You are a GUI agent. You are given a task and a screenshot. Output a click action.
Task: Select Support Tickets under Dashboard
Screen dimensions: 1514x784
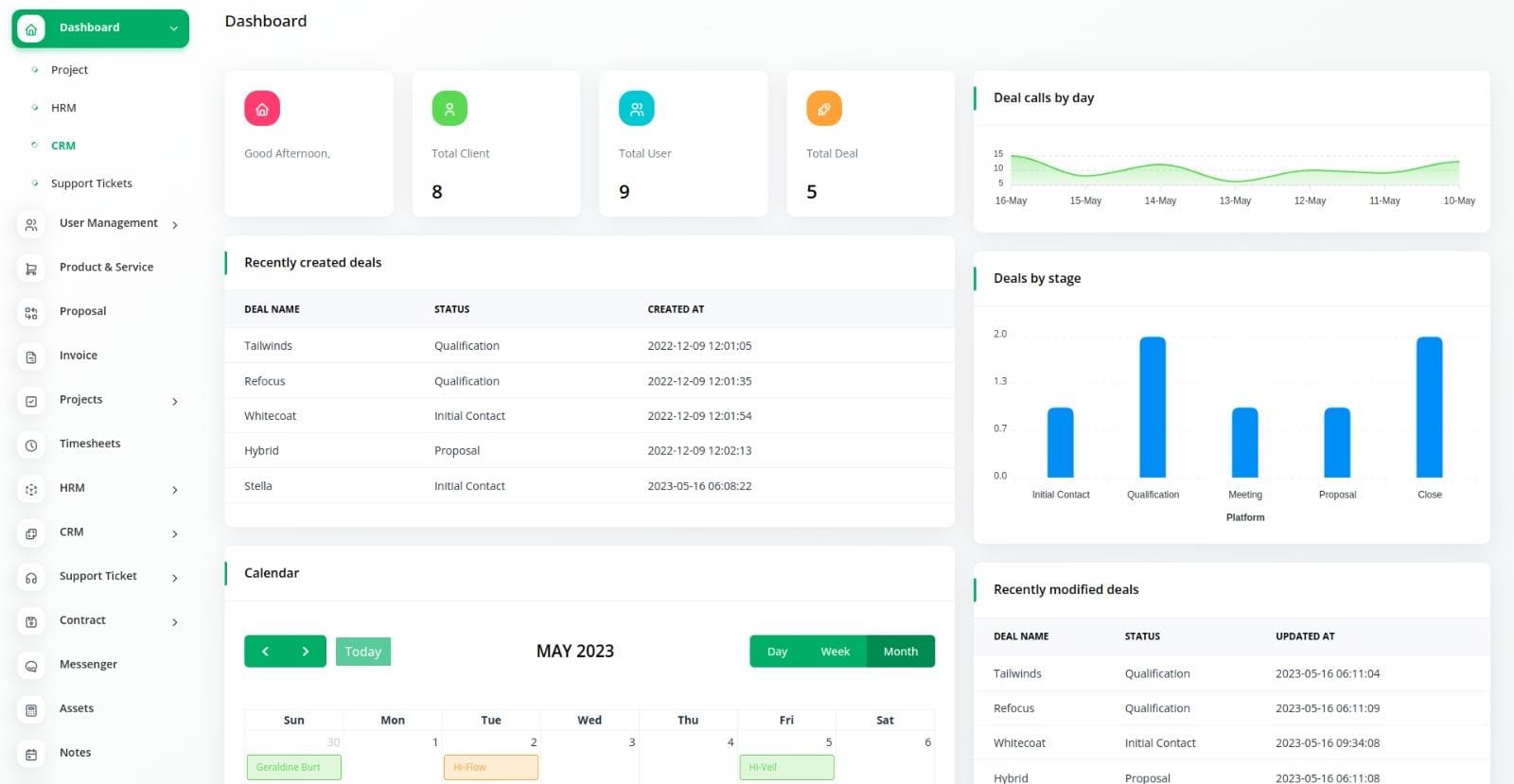(x=92, y=183)
